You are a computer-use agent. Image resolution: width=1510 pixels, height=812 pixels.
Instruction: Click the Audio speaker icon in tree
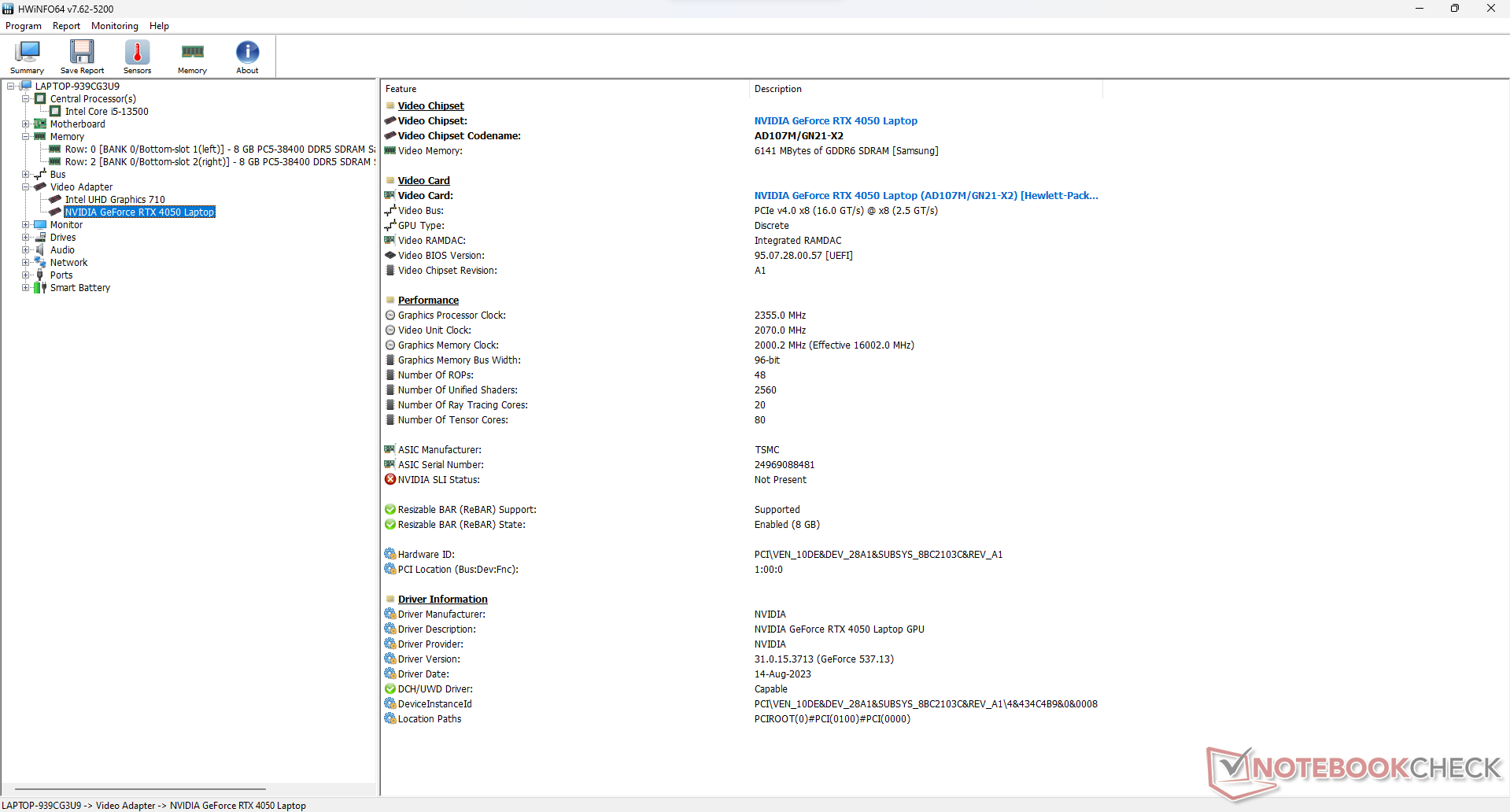[x=40, y=250]
